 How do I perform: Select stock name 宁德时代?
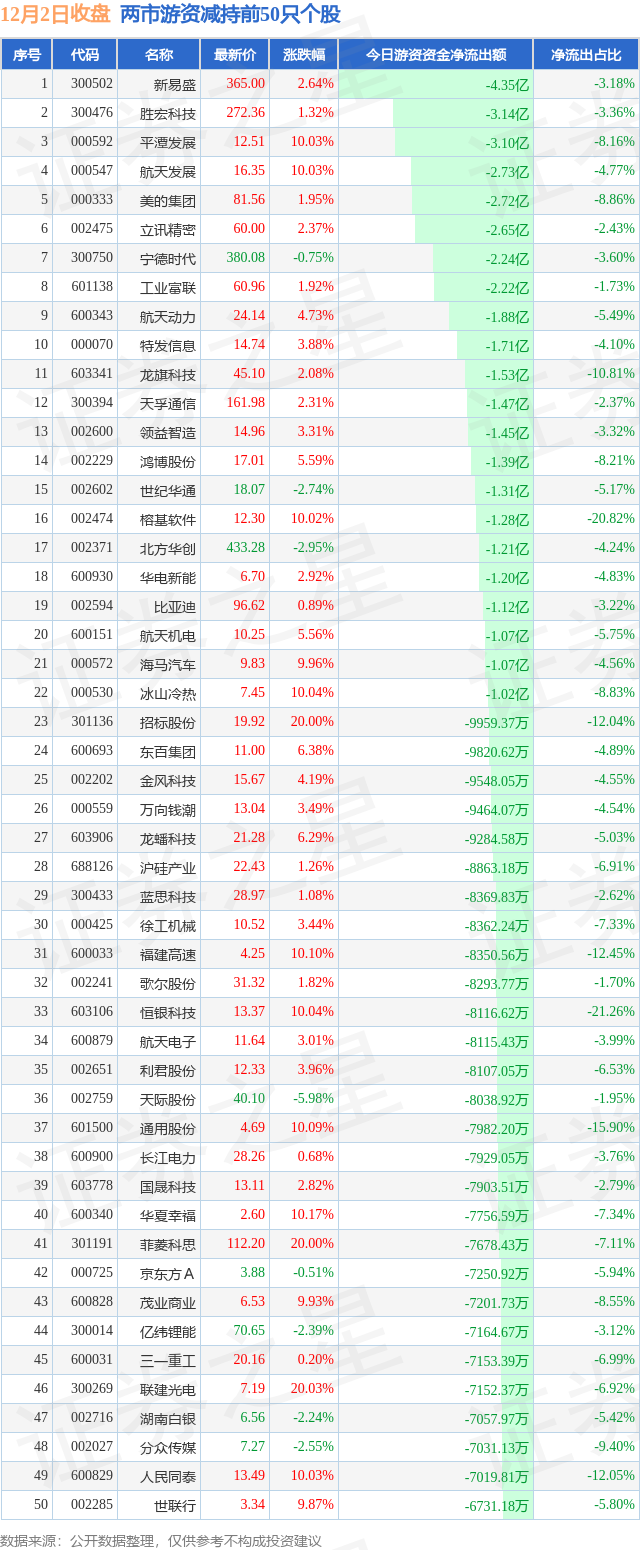pyautogui.click(x=168, y=258)
